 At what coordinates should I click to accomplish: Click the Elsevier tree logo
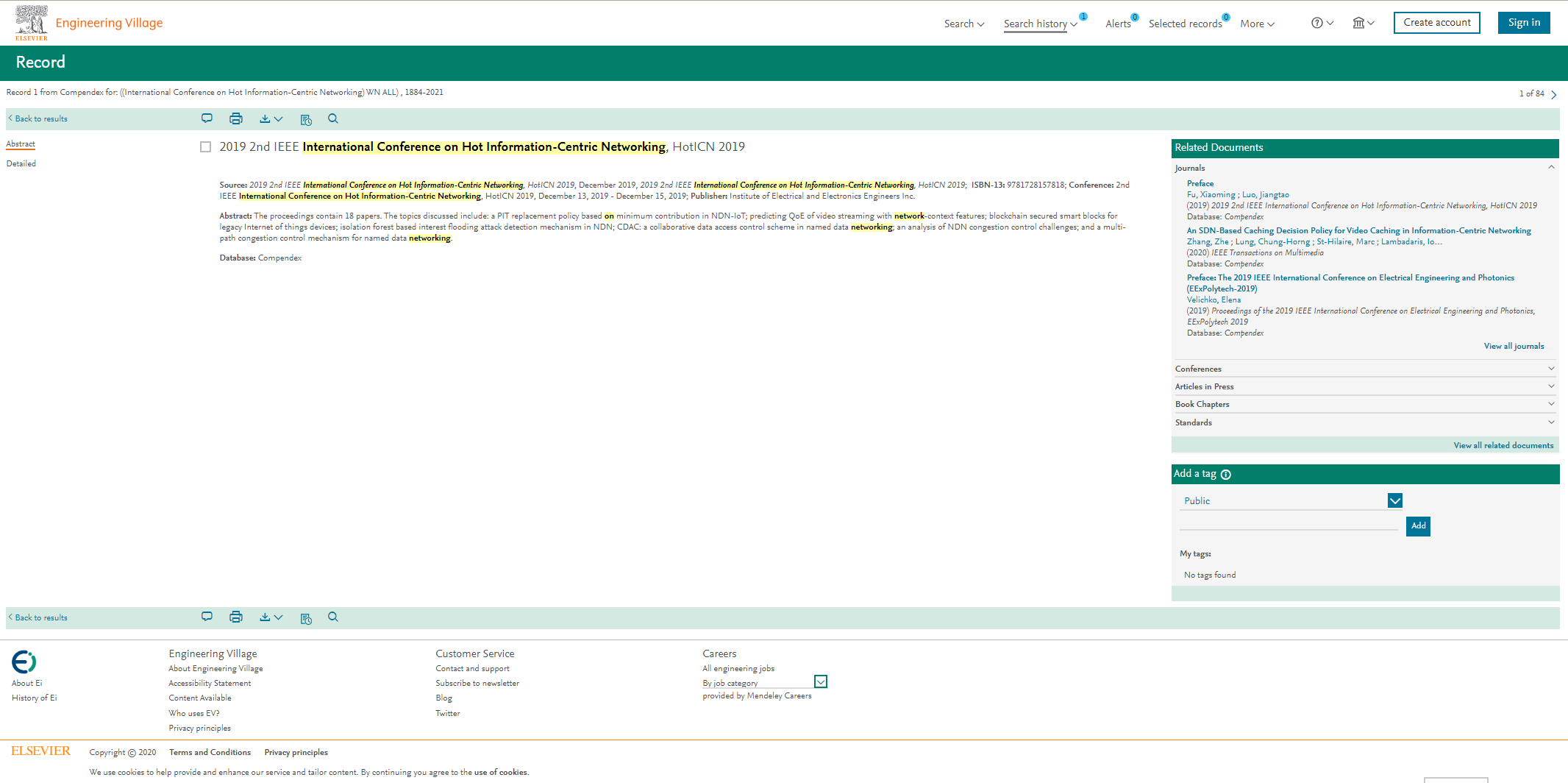[x=32, y=22]
